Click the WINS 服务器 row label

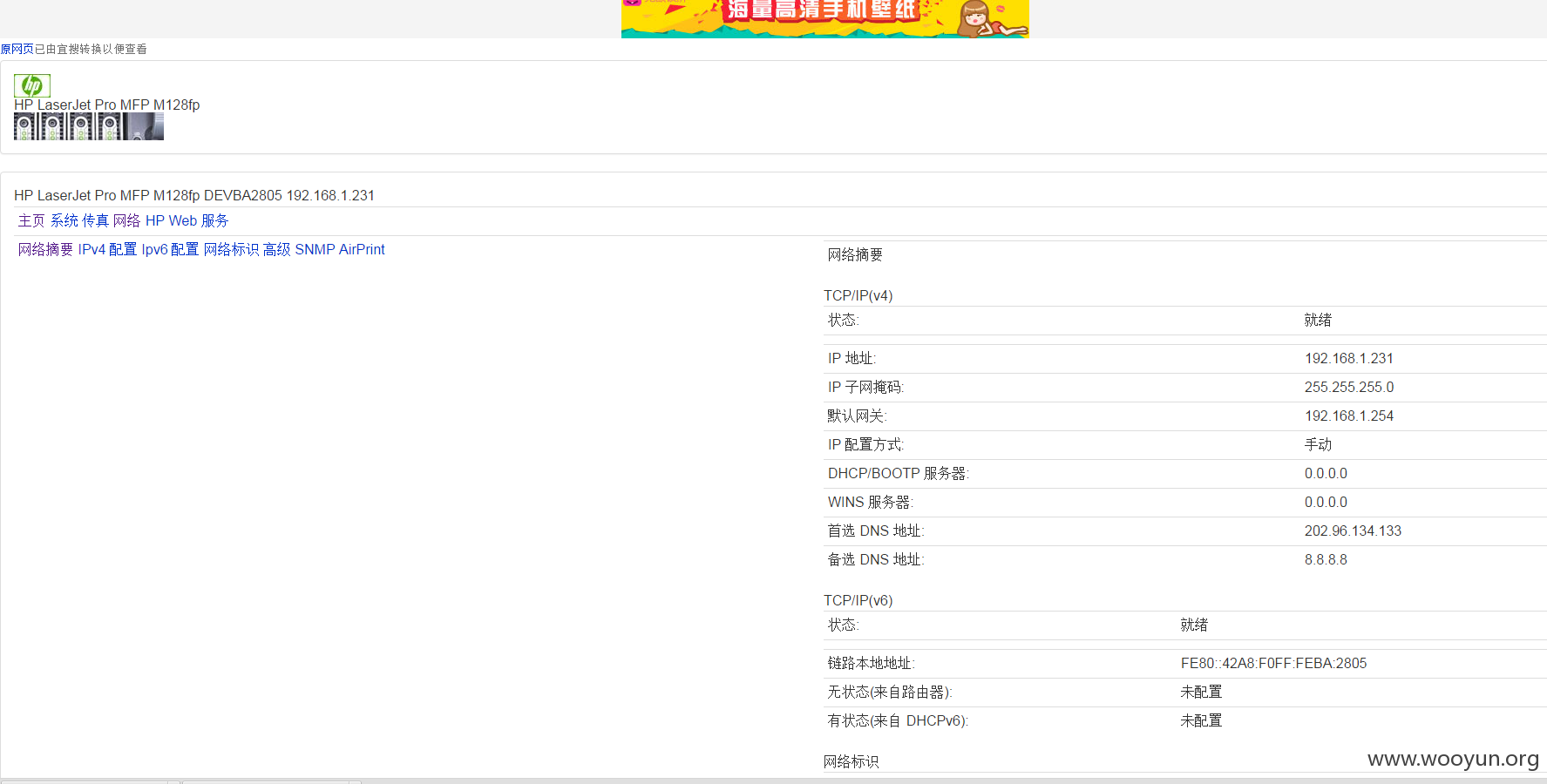(x=871, y=503)
